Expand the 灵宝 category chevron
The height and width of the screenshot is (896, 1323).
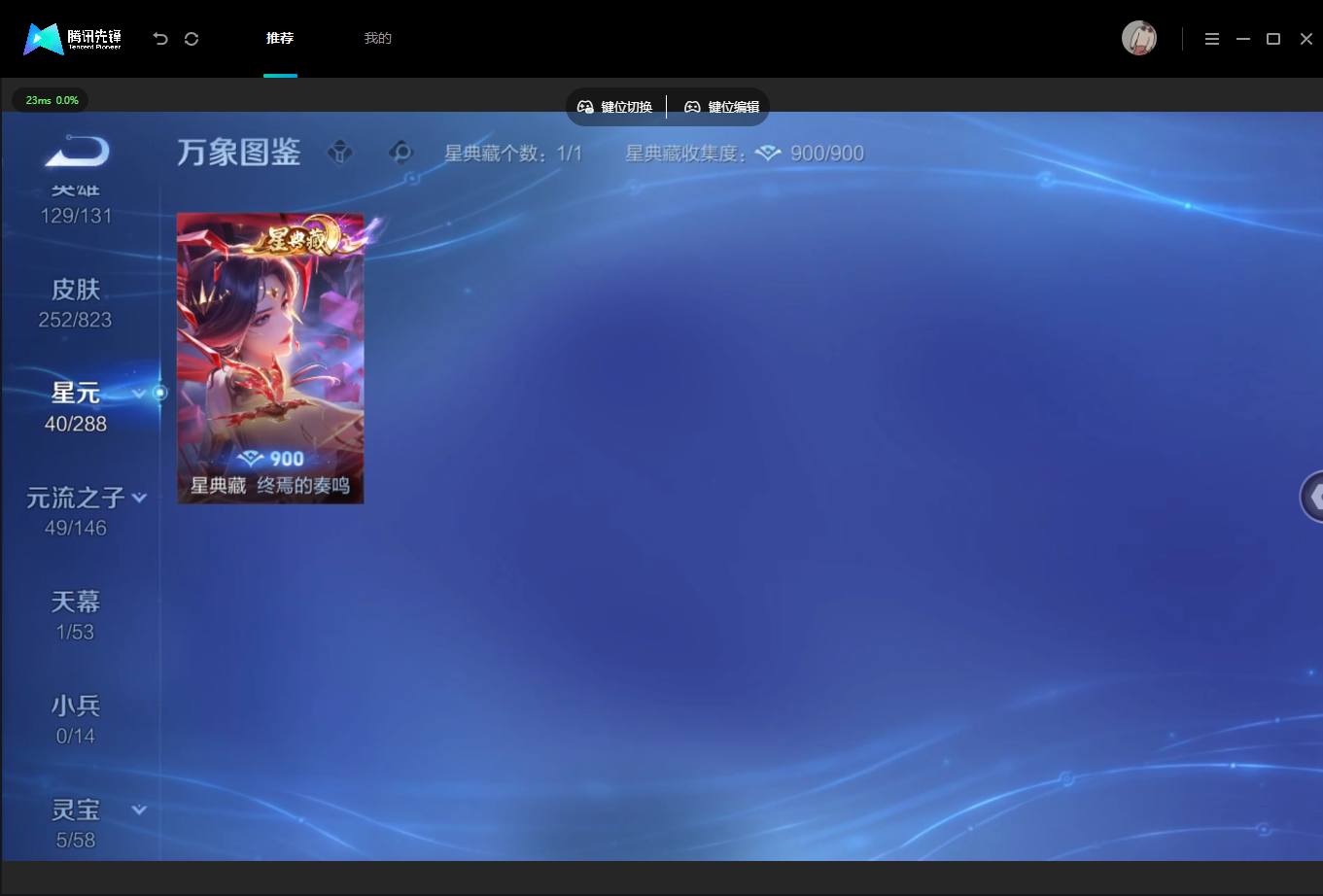pos(139,810)
